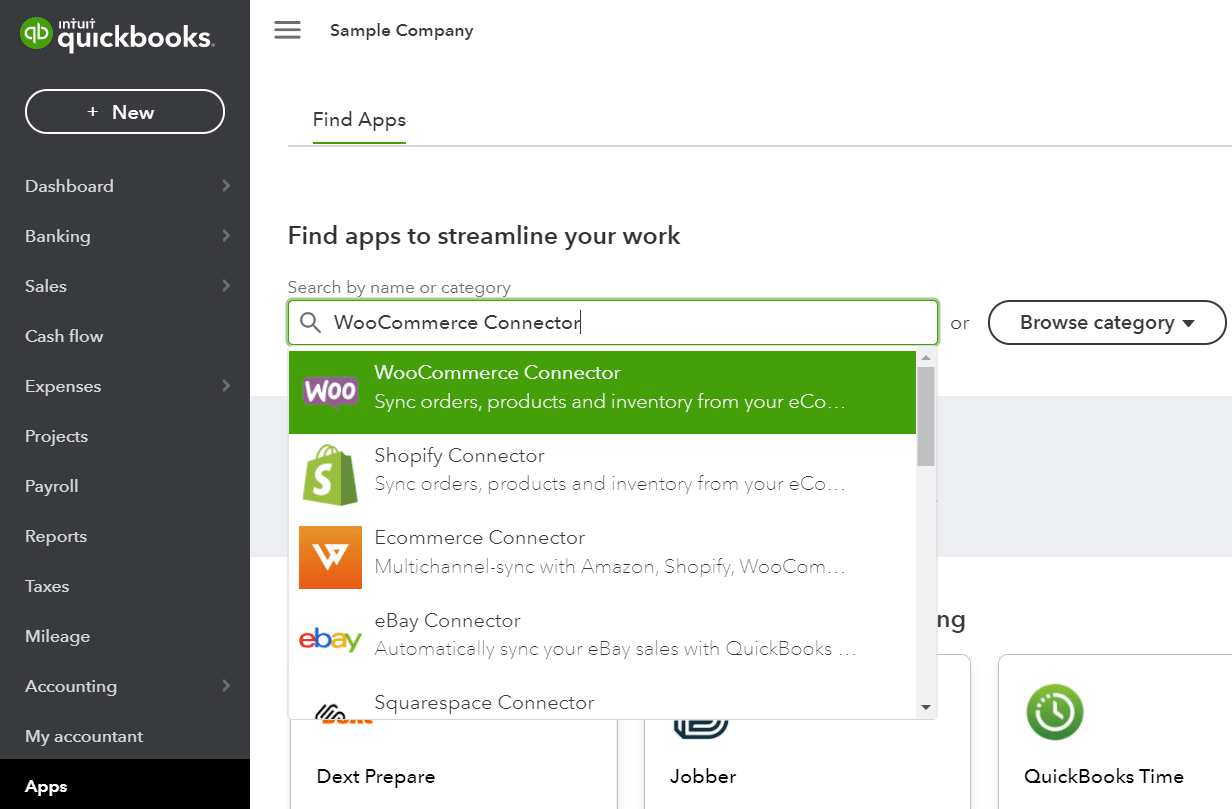1232x809 pixels.
Task: Click the QuickBooks Time clock icon
Action: tap(1055, 712)
